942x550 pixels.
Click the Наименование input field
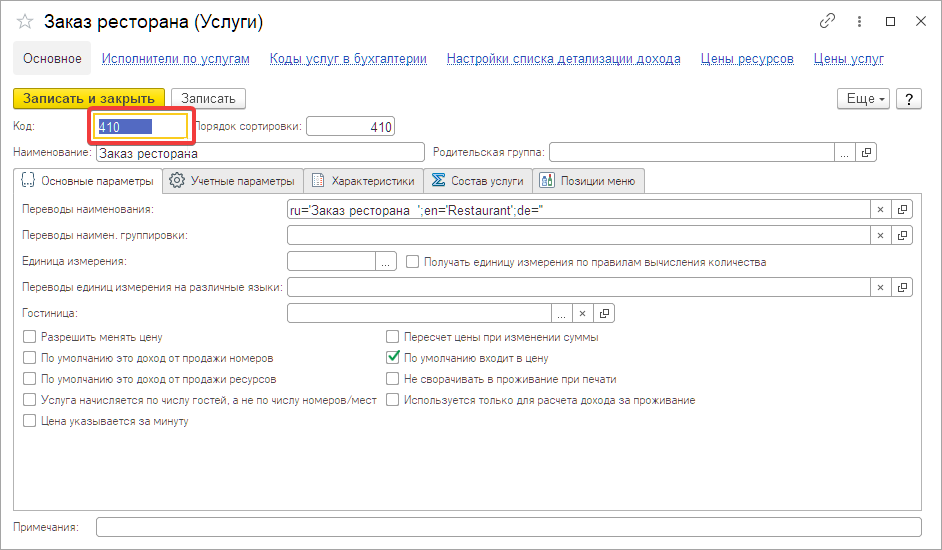click(260, 153)
